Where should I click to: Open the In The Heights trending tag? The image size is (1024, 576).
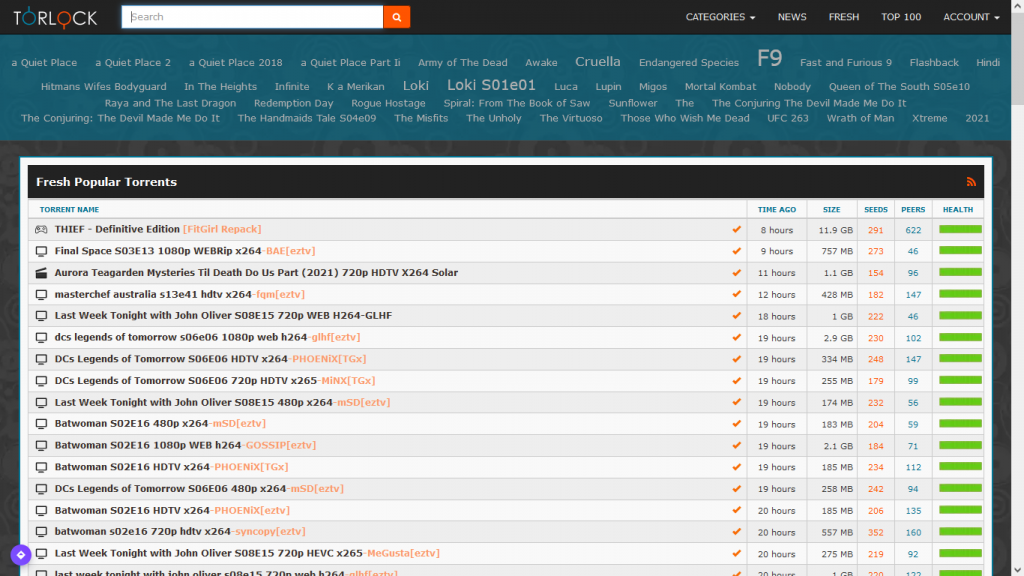pyautogui.click(x=220, y=87)
